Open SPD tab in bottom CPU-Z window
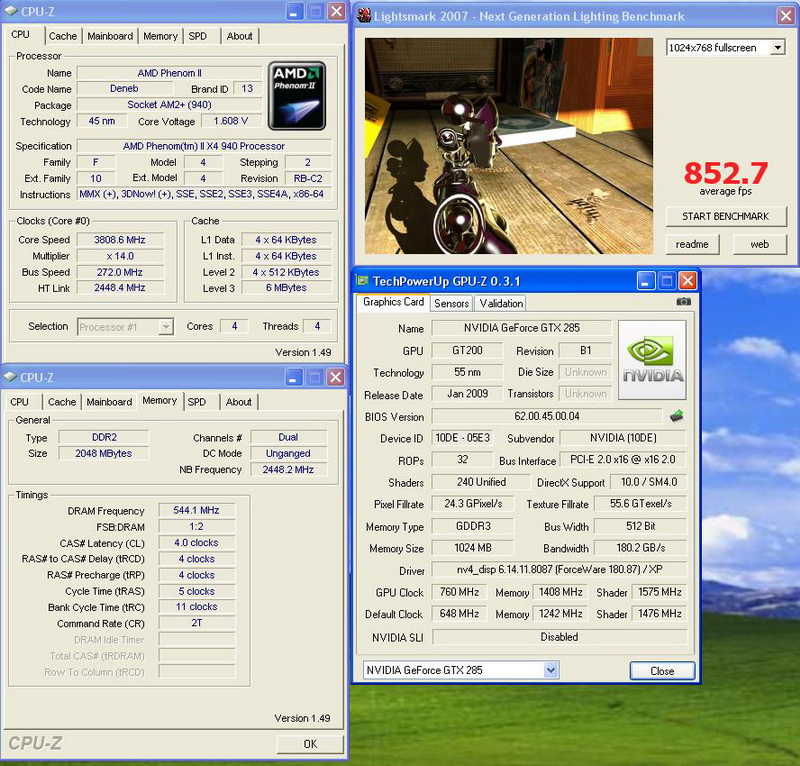Viewport: 800px width, 766px height. [197, 402]
